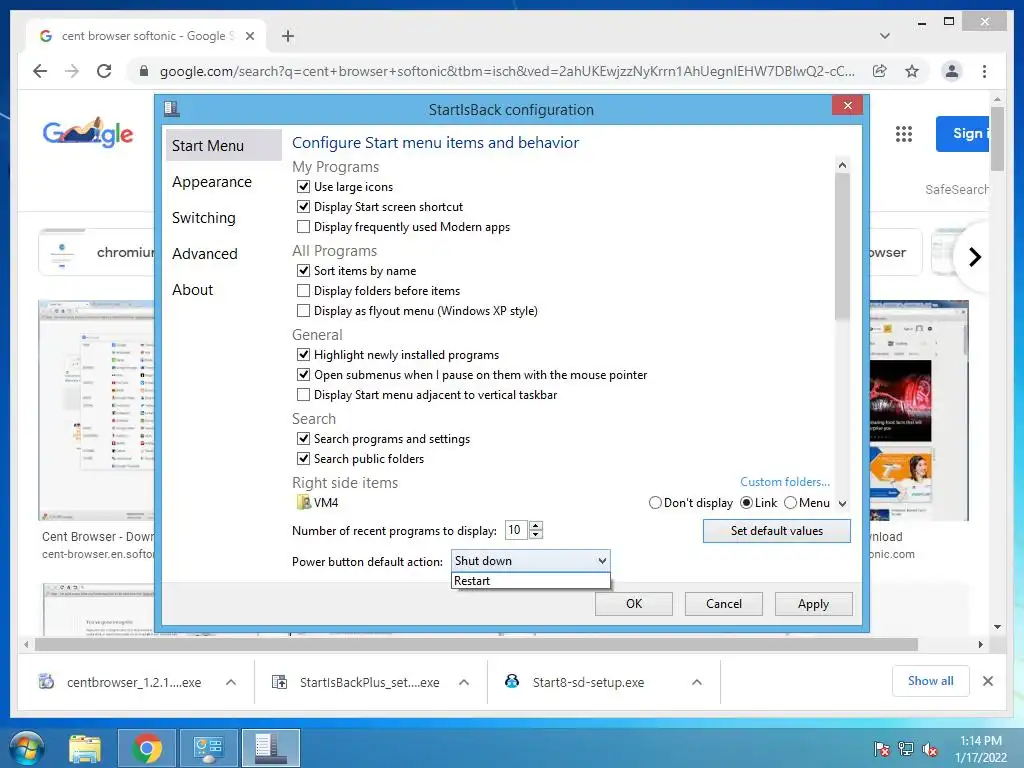Click the padlock site info icon

point(144,71)
